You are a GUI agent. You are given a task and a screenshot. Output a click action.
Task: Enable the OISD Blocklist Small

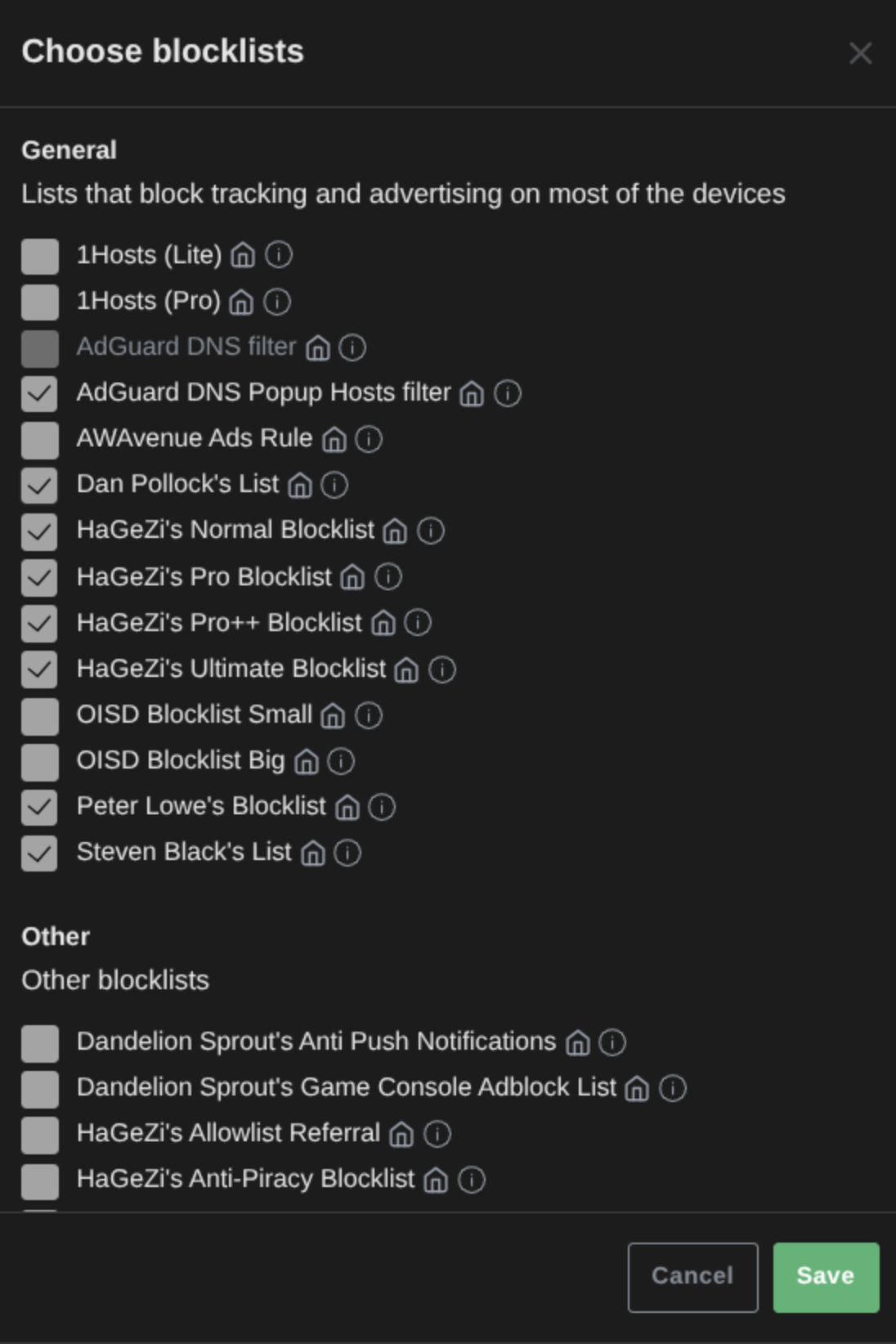tap(38, 714)
